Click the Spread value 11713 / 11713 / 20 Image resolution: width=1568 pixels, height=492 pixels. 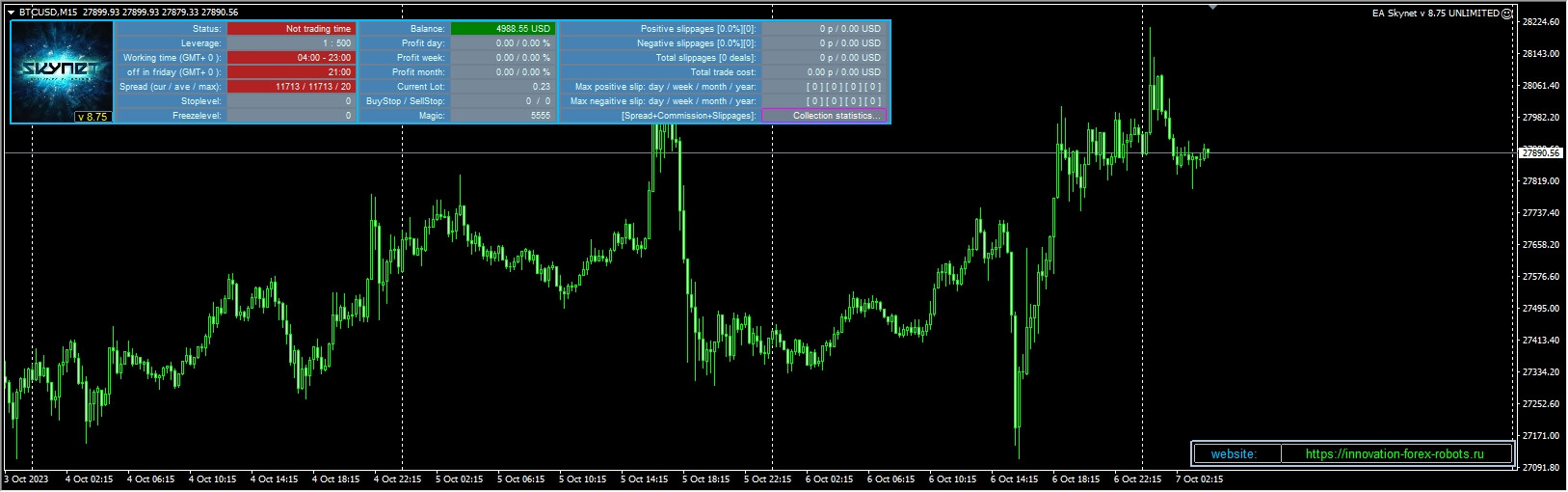tap(291, 87)
